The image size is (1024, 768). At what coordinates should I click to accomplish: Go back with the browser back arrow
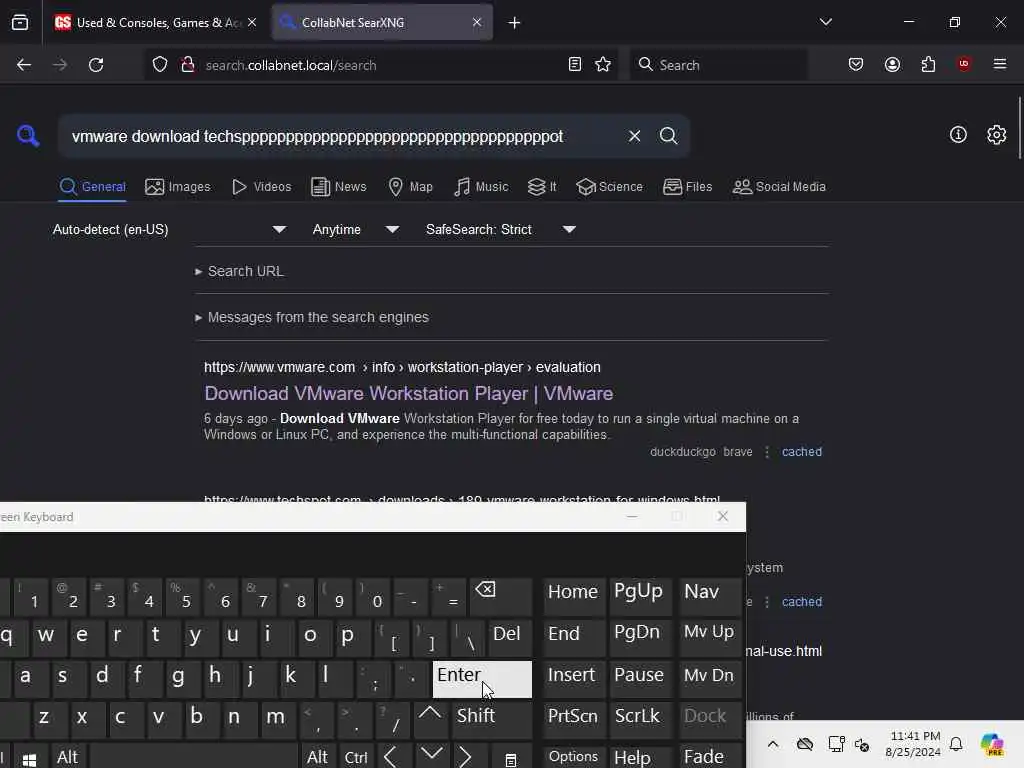(24, 65)
